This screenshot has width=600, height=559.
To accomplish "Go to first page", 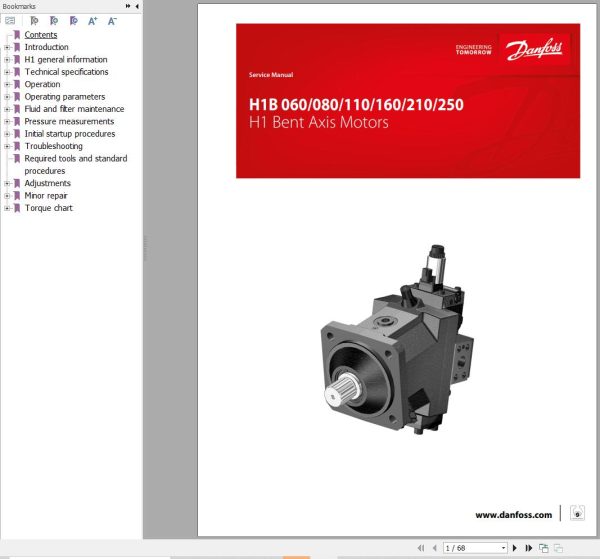I will [421, 548].
